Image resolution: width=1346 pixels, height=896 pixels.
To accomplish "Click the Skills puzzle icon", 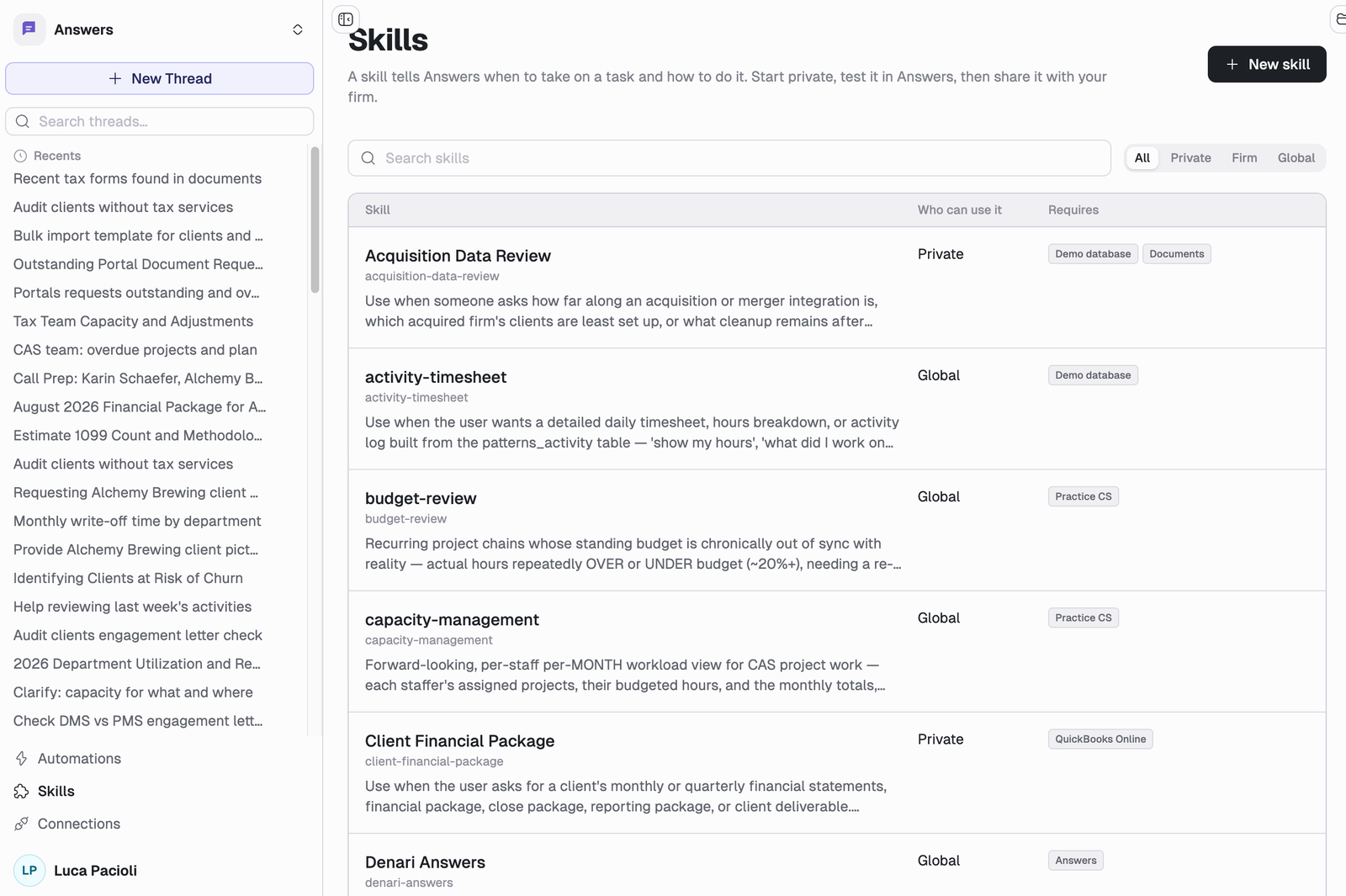I will click(21, 792).
